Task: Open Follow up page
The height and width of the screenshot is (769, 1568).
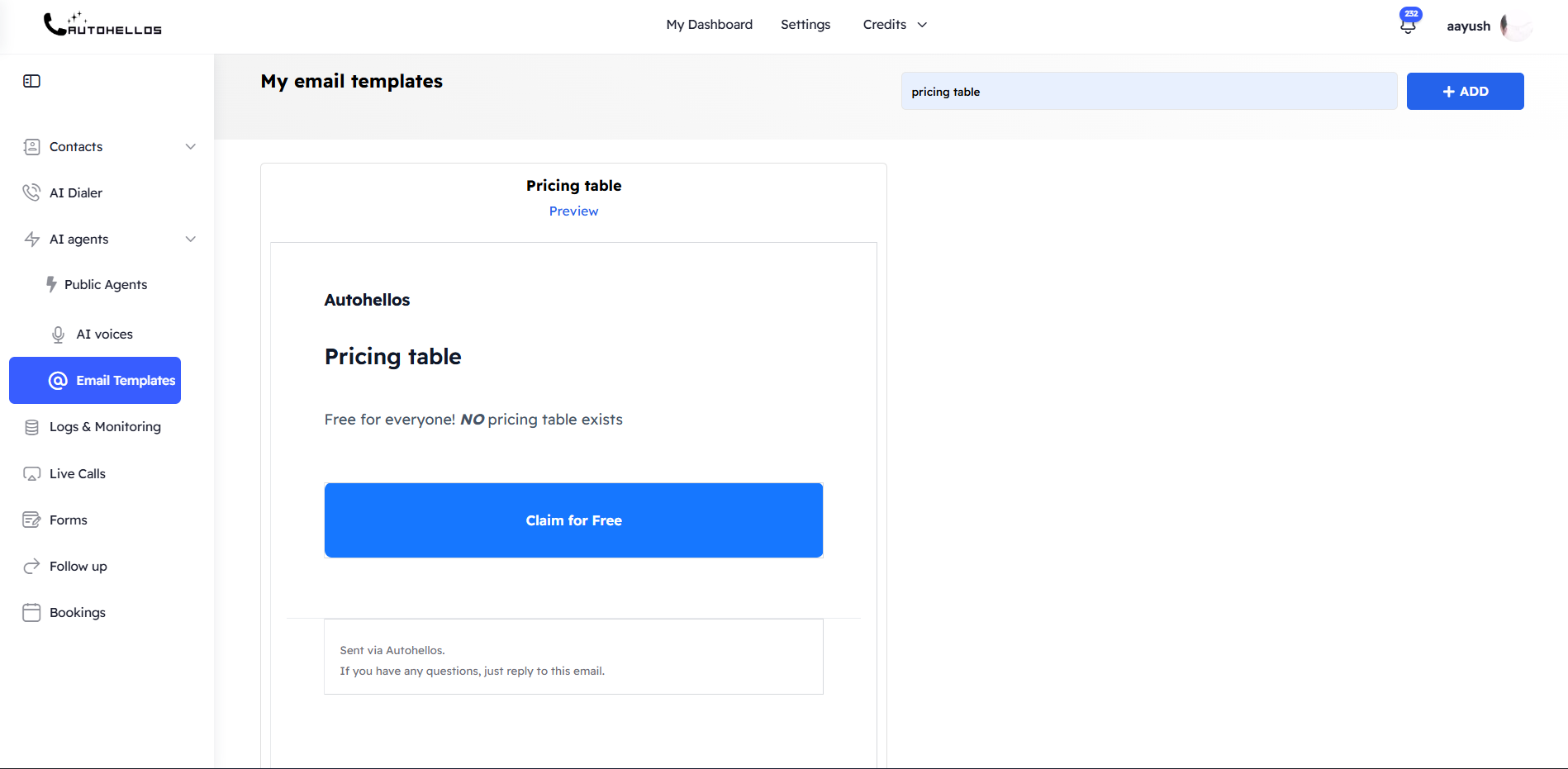Action: pyautogui.click(x=78, y=567)
